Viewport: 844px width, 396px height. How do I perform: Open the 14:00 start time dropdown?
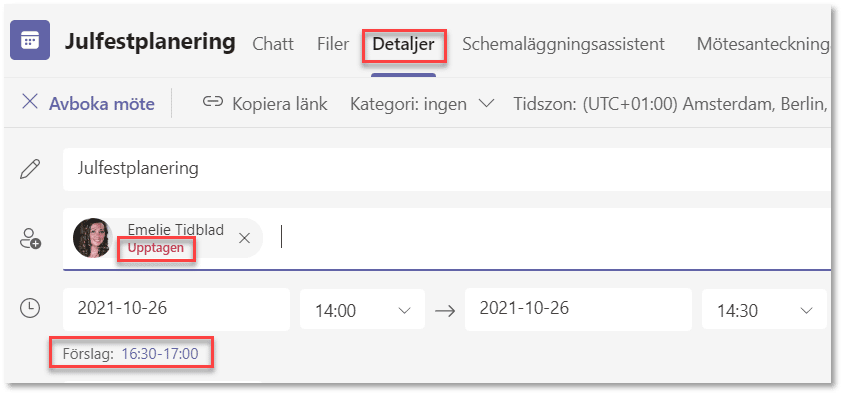pos(362,310)
